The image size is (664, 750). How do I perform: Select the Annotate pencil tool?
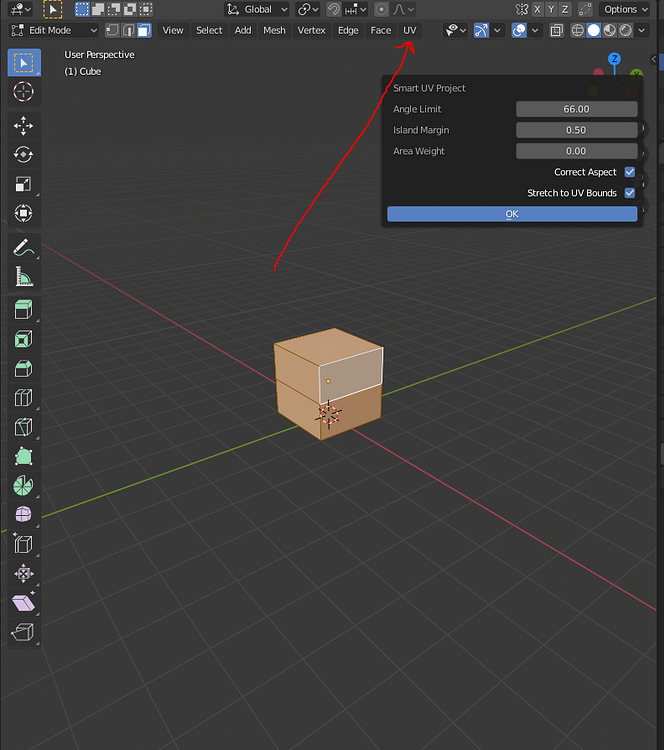pos(24,247)
